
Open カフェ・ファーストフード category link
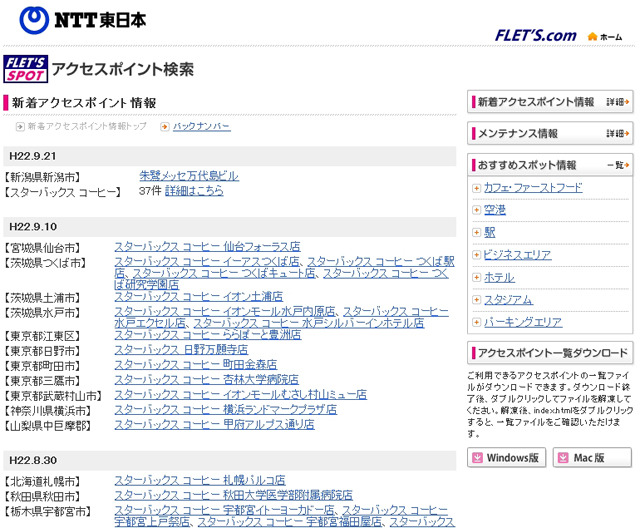tap(533, 188)
